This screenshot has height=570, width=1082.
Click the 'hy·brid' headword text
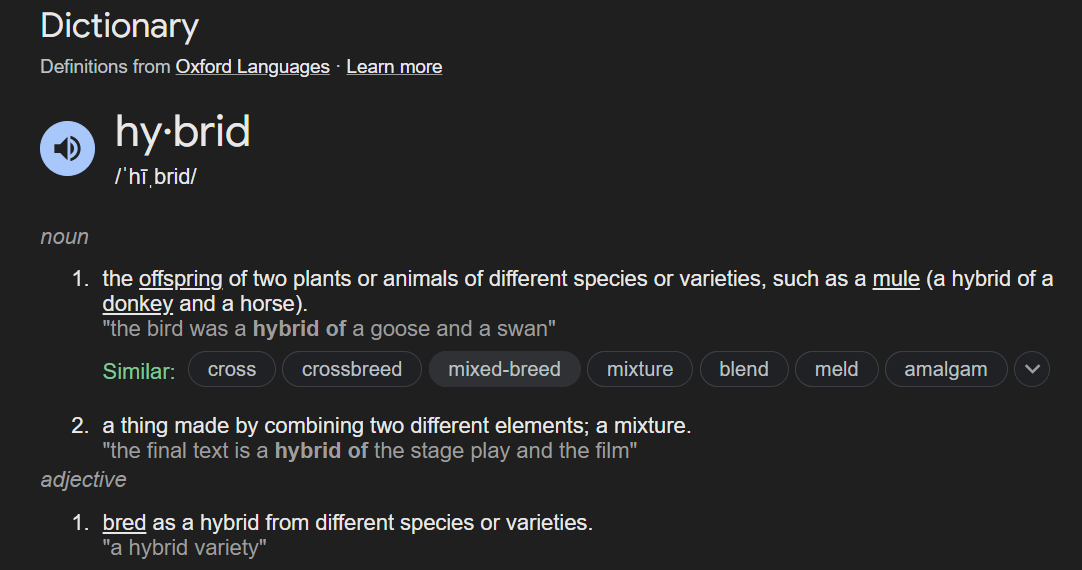tap(183, 132)
